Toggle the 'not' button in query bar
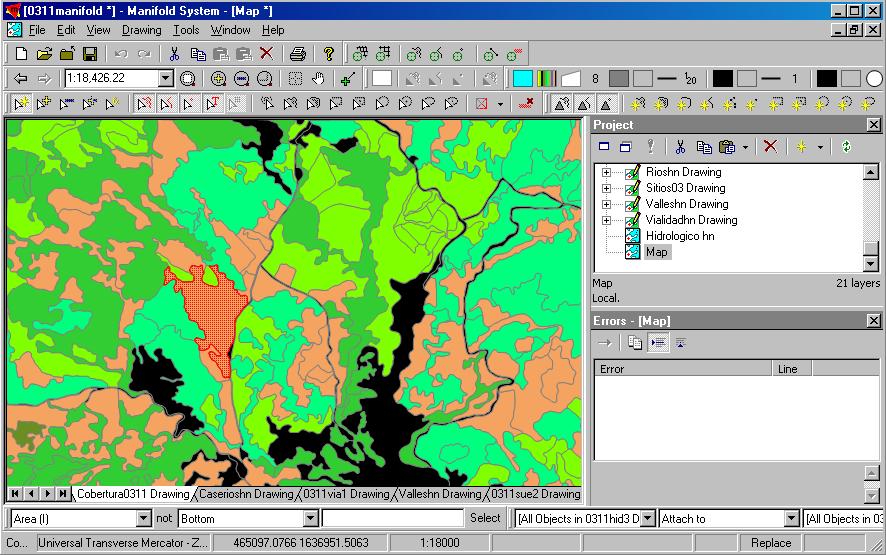This screenshot has height=555, width=886. tap(165, 518)
